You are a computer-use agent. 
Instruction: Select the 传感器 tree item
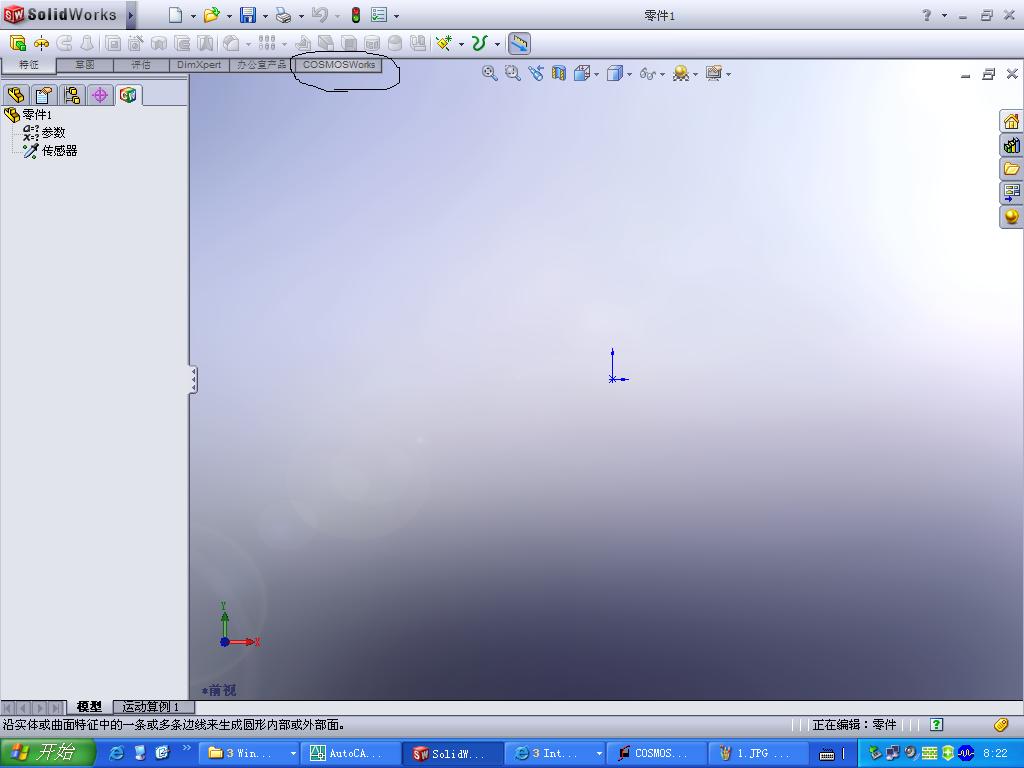pyautogui.click(x=50, y=151)
